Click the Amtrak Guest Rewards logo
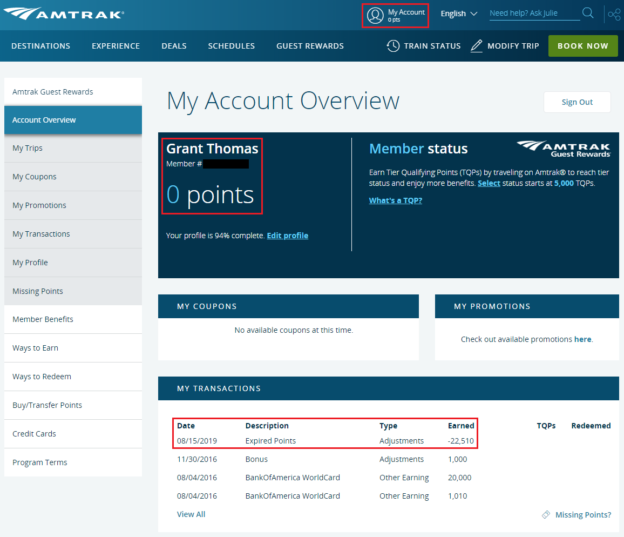The height and width of the screenshot is (537, 624). click(x=564, y=149)
